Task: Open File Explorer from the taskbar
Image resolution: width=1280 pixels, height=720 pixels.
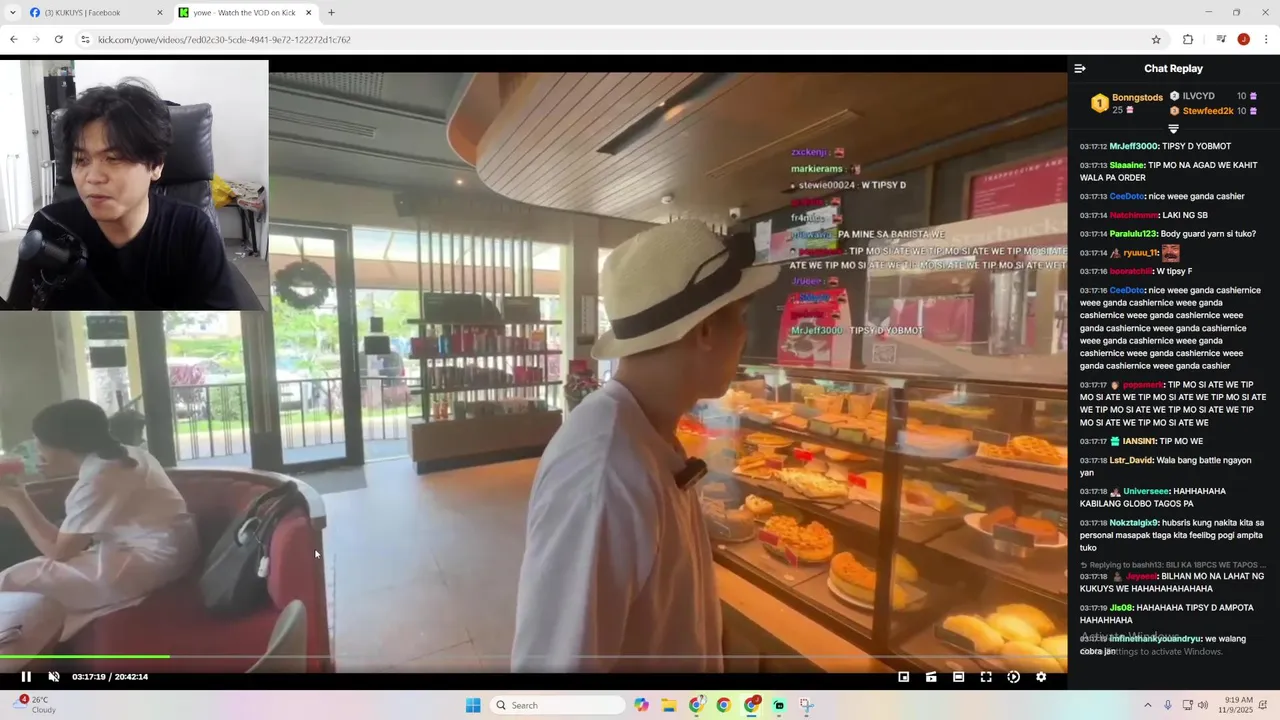Action: click(x=668, y=705)
